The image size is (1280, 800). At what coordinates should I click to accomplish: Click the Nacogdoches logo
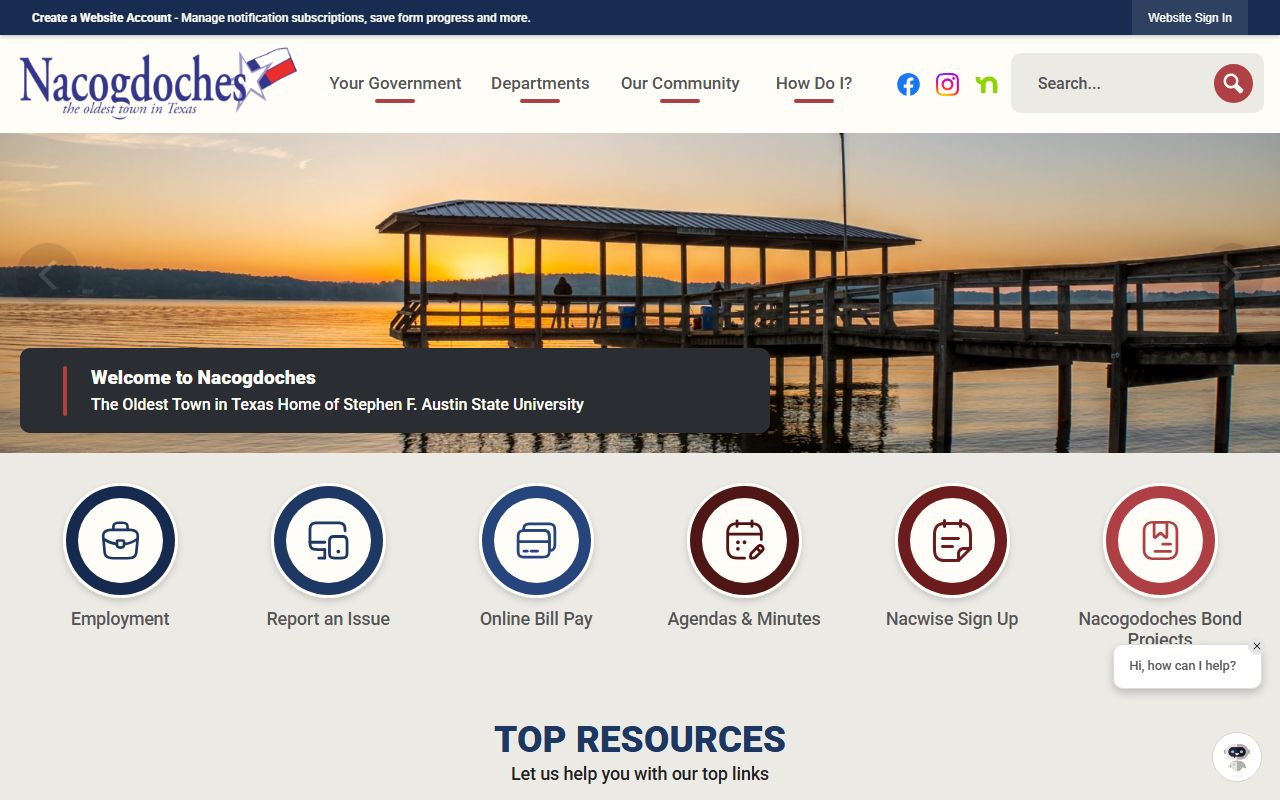158,84
